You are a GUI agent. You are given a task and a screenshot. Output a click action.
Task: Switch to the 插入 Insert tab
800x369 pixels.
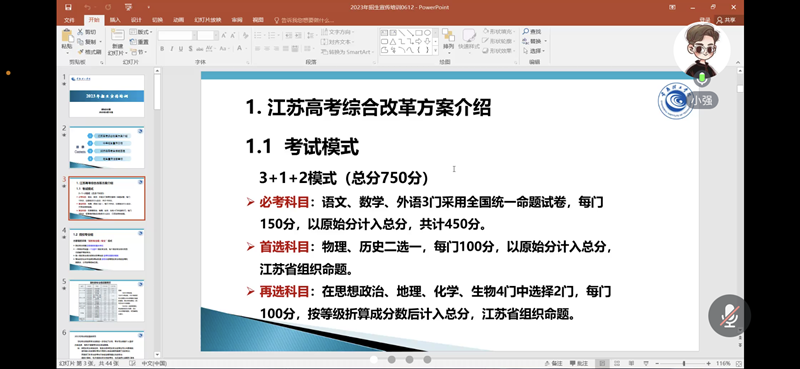click(x=115, y=20)
